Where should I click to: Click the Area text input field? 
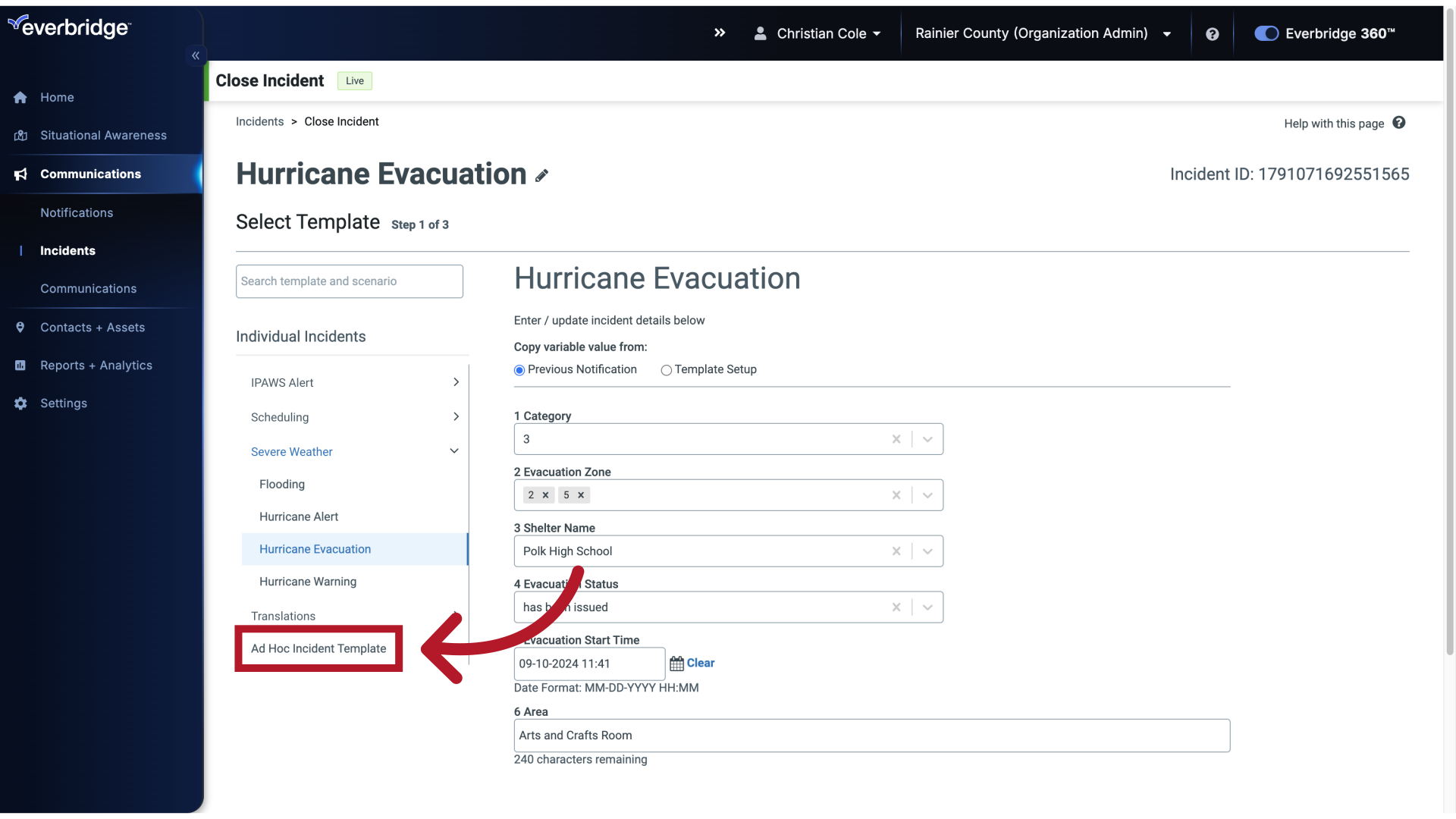point(871,735)
